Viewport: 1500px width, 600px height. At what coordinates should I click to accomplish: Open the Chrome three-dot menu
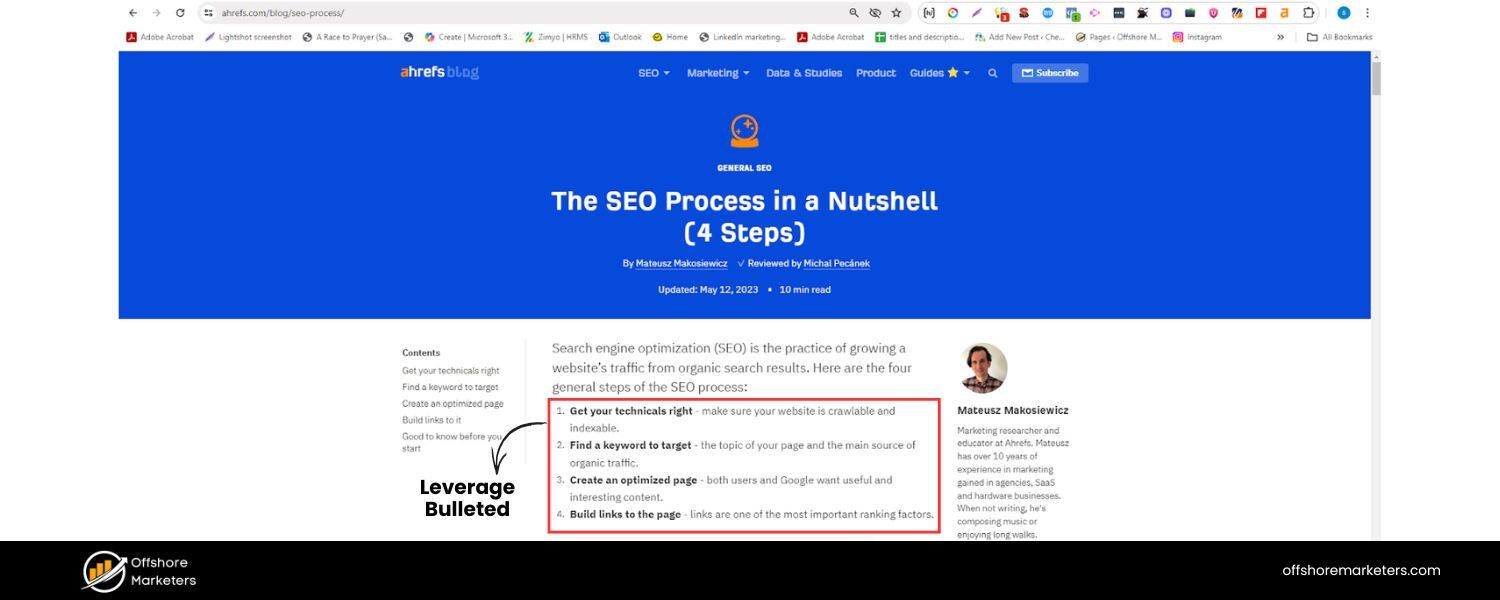tap(1367, 13)
